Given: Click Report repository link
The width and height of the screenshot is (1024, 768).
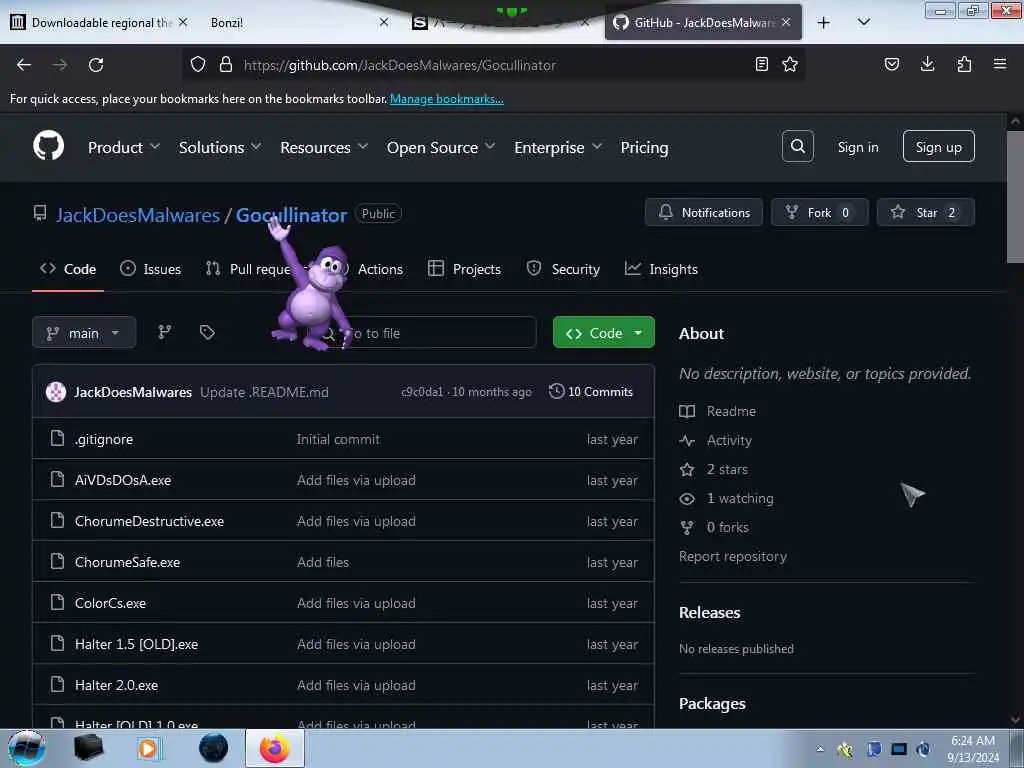Looking at the screenshot, I should [x=733, y=556].
